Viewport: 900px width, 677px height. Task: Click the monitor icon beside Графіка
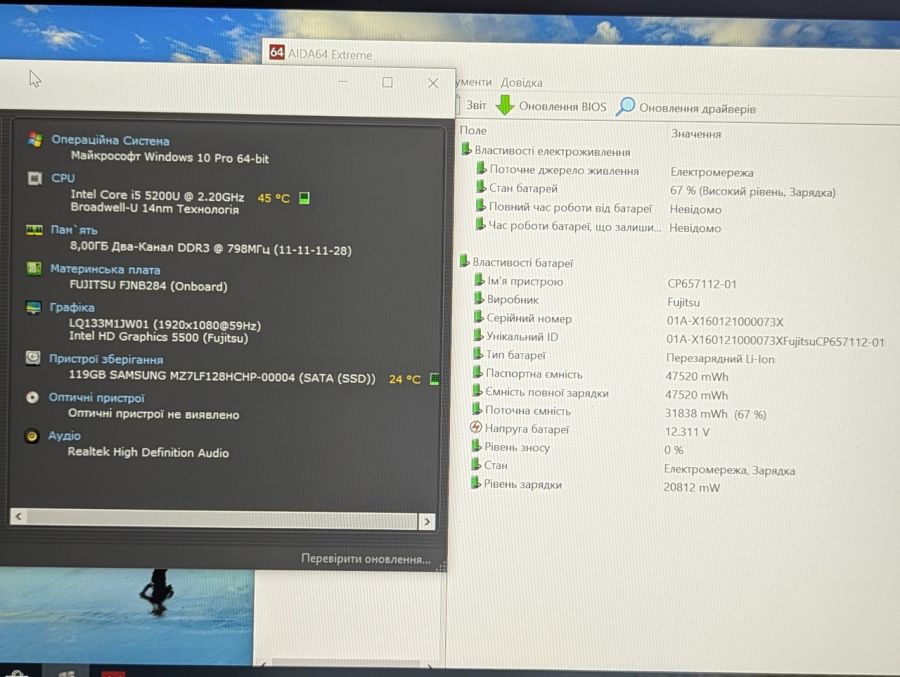click(x=33, y=307)
